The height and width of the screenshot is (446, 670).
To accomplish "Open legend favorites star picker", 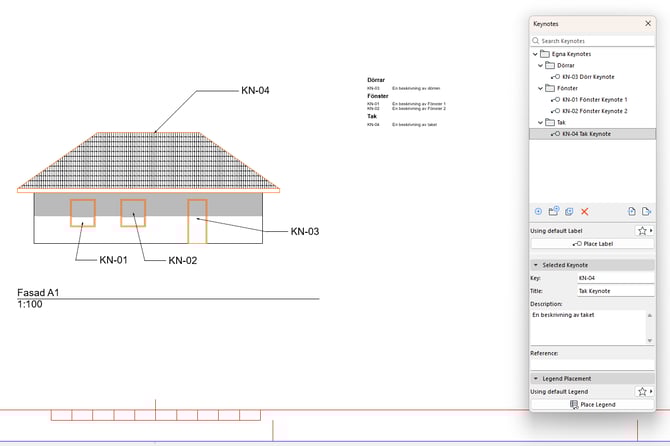I will (x=643, y=391).
